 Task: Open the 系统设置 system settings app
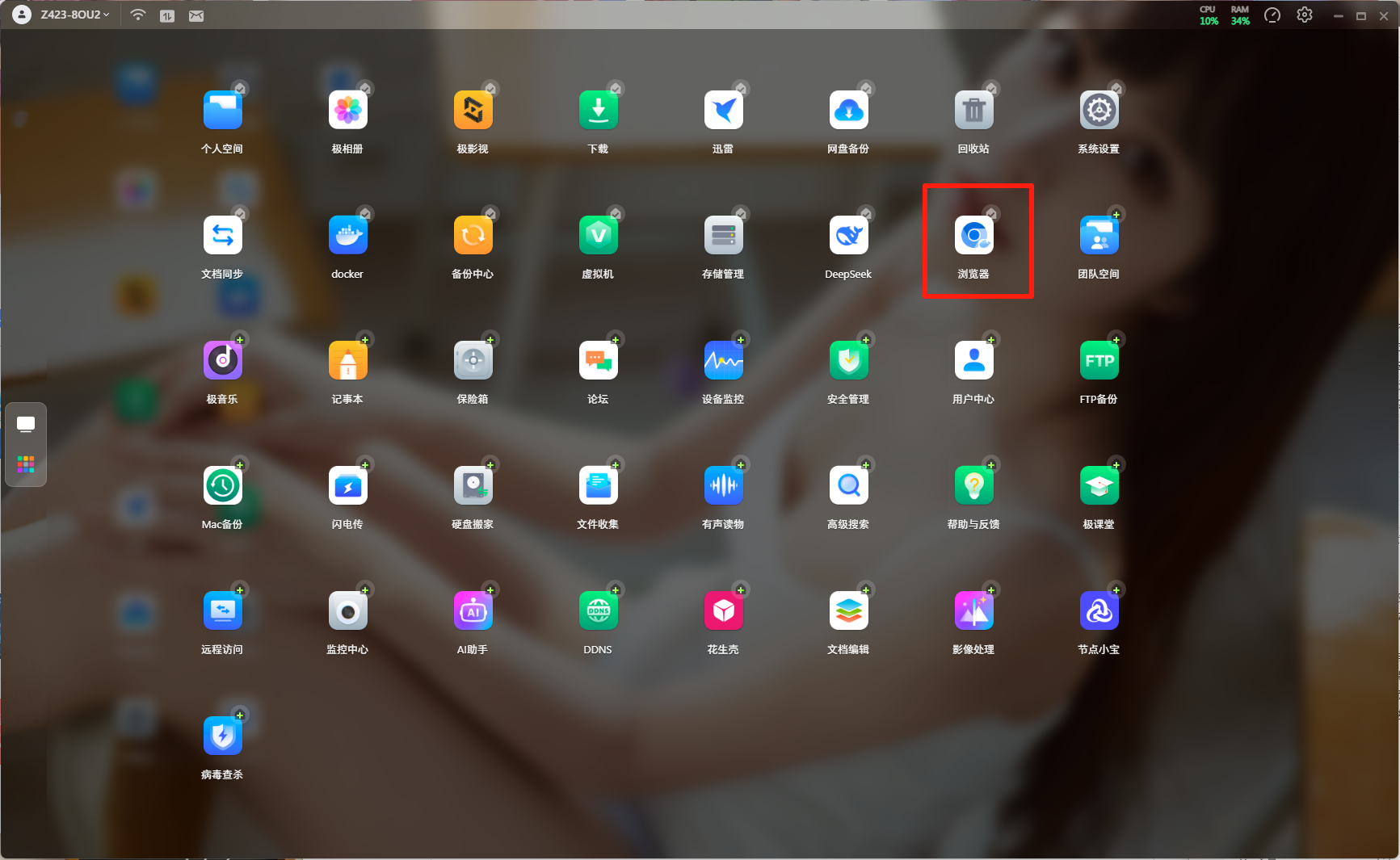click(1099, 110)
